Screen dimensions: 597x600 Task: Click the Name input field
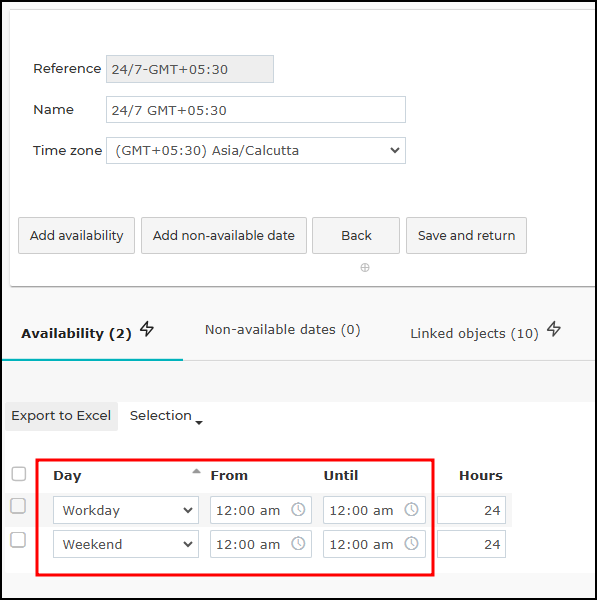point(256,110)
